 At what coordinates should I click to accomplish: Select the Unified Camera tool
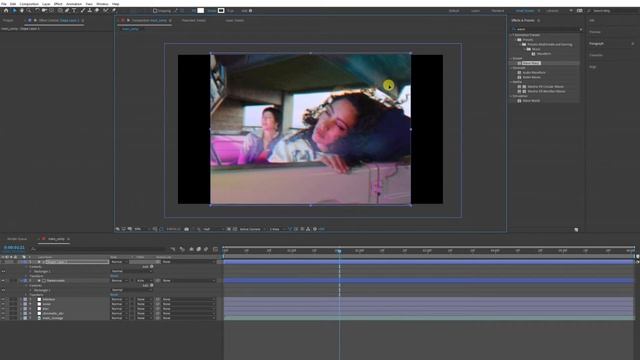(44, 11)
